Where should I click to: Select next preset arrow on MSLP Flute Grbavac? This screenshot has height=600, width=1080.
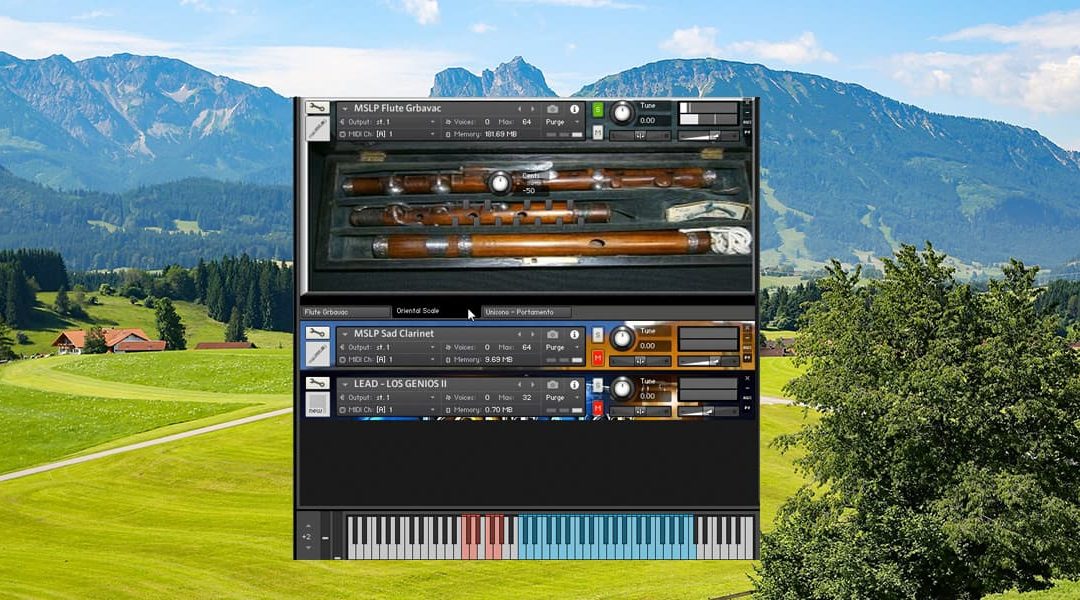coord(533,109)
